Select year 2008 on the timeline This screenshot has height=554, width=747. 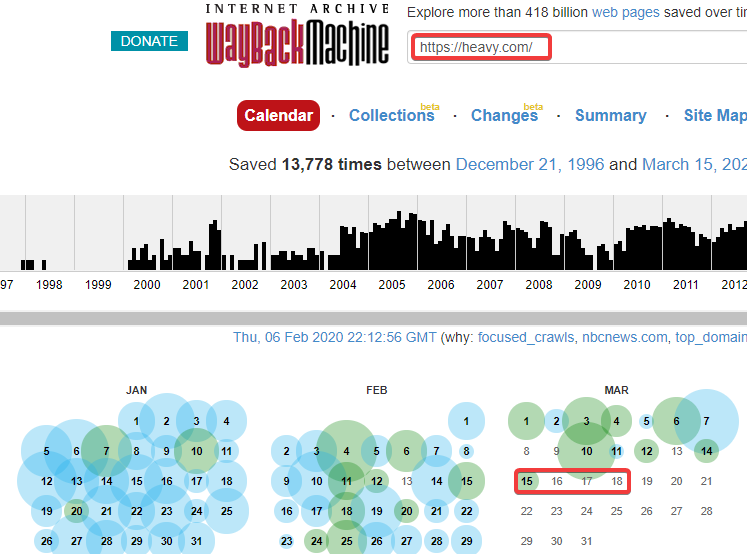pyautogui.click(x=539, y=285)
